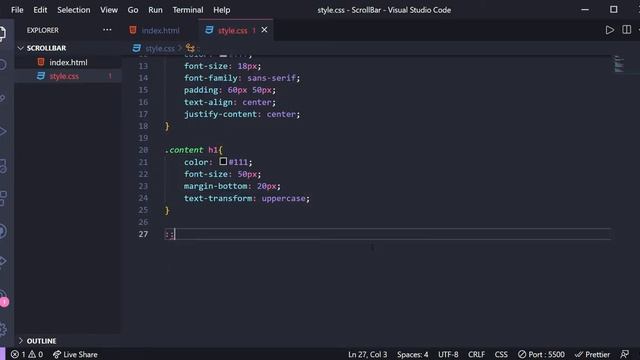Click the CSS file icon in breadcrumb
640x360 pixels.
tap(136, 48)
